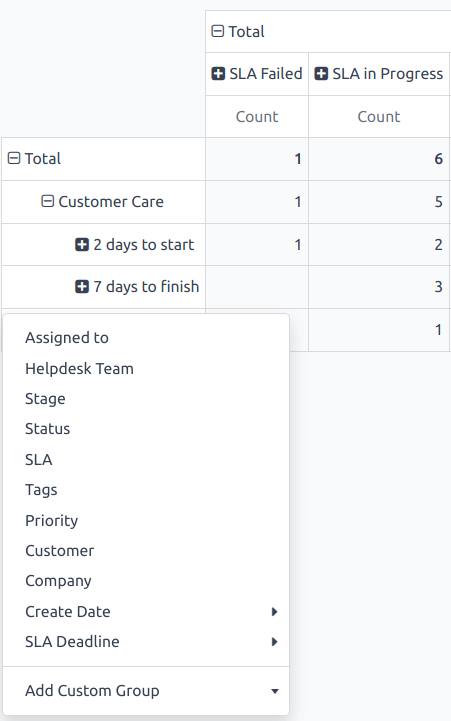Expand SLA in Progress column plus icon
Viewport: 451px width, 721px height.
click(x=321, y=74)
